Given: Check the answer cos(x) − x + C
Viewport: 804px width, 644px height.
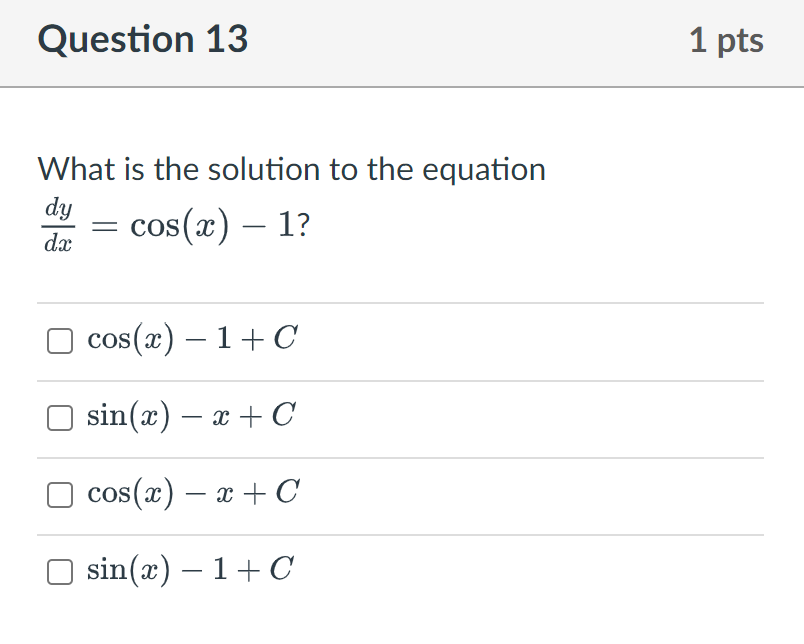Looking at the screenshot, I should (59, 494).
